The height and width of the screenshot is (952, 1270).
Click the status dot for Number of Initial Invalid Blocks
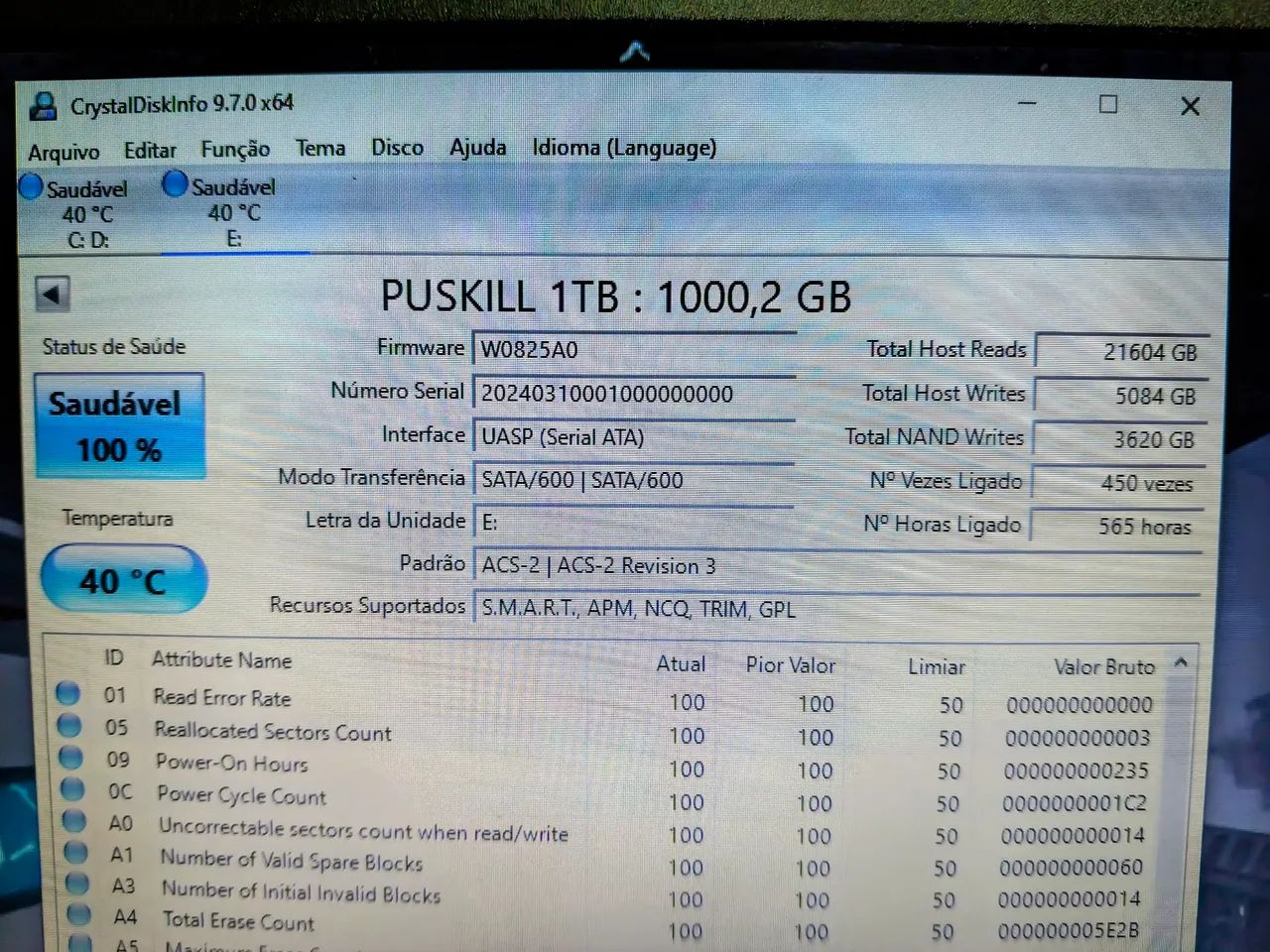pos(77,883)
